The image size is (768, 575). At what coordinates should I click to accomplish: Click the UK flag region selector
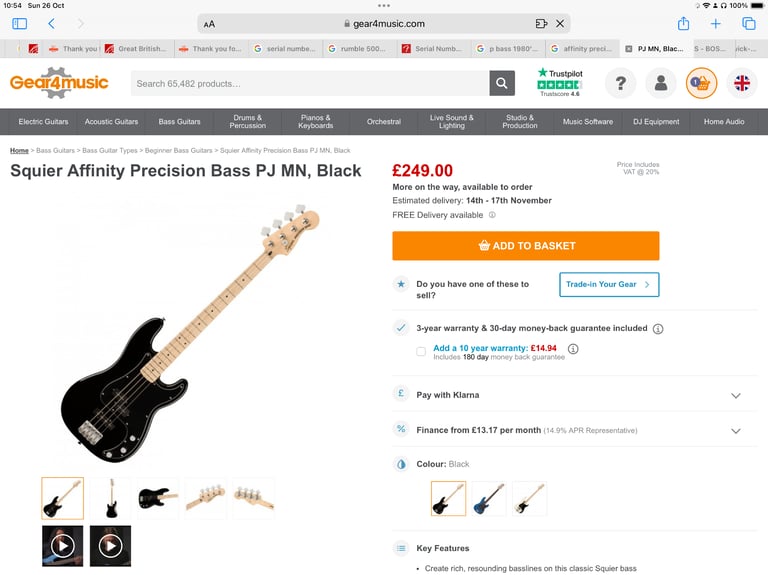pos(742,83)
